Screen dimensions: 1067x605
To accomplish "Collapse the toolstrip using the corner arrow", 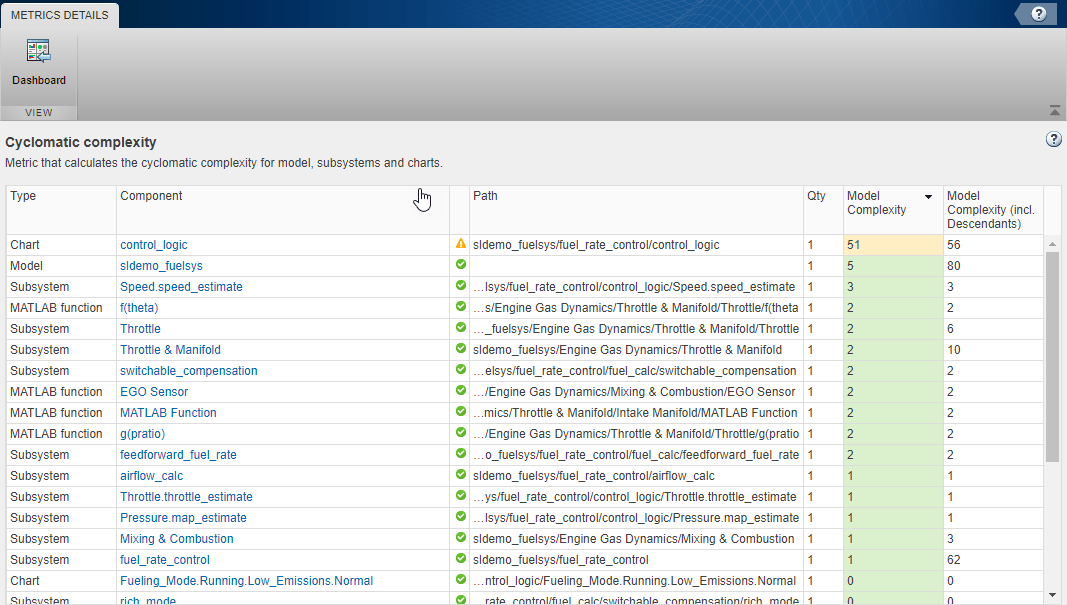I will pos(1054,110).
